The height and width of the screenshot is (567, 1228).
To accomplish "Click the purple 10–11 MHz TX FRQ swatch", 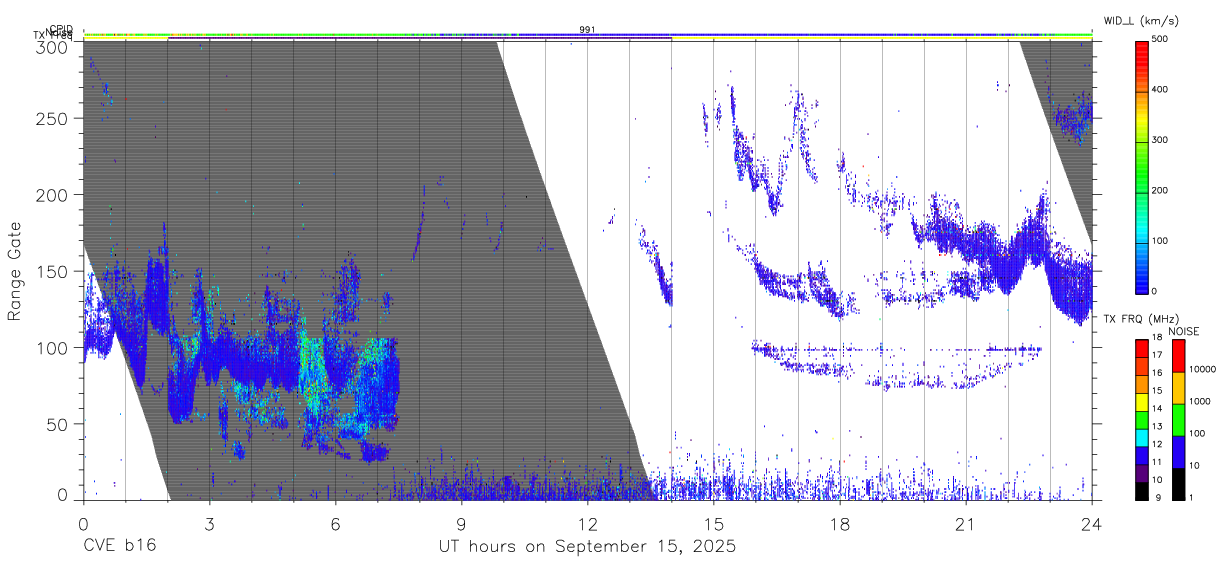I will click(x=1141, y=474).
